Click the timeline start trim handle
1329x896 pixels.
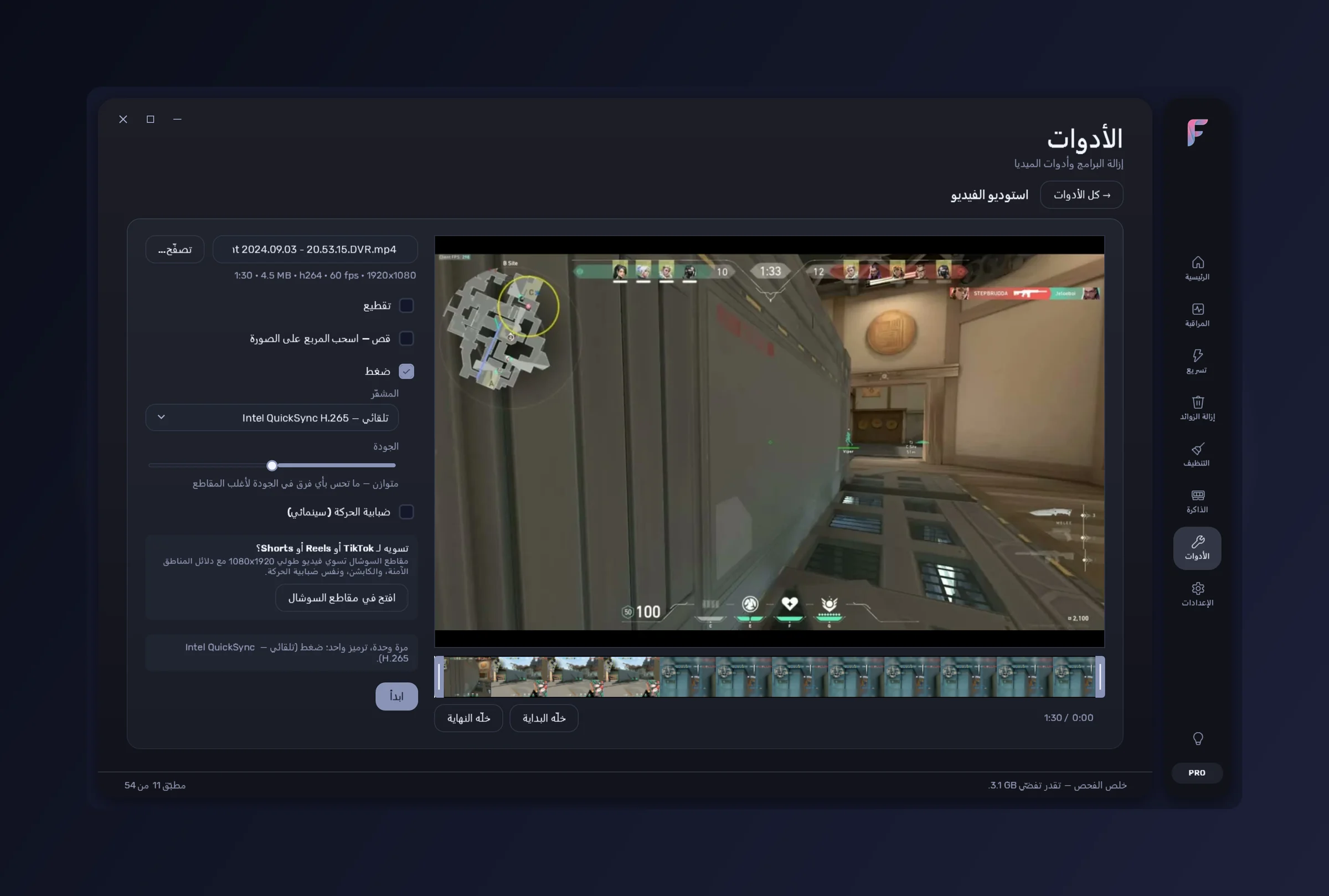pyautogui.click(x=439, y=677)
